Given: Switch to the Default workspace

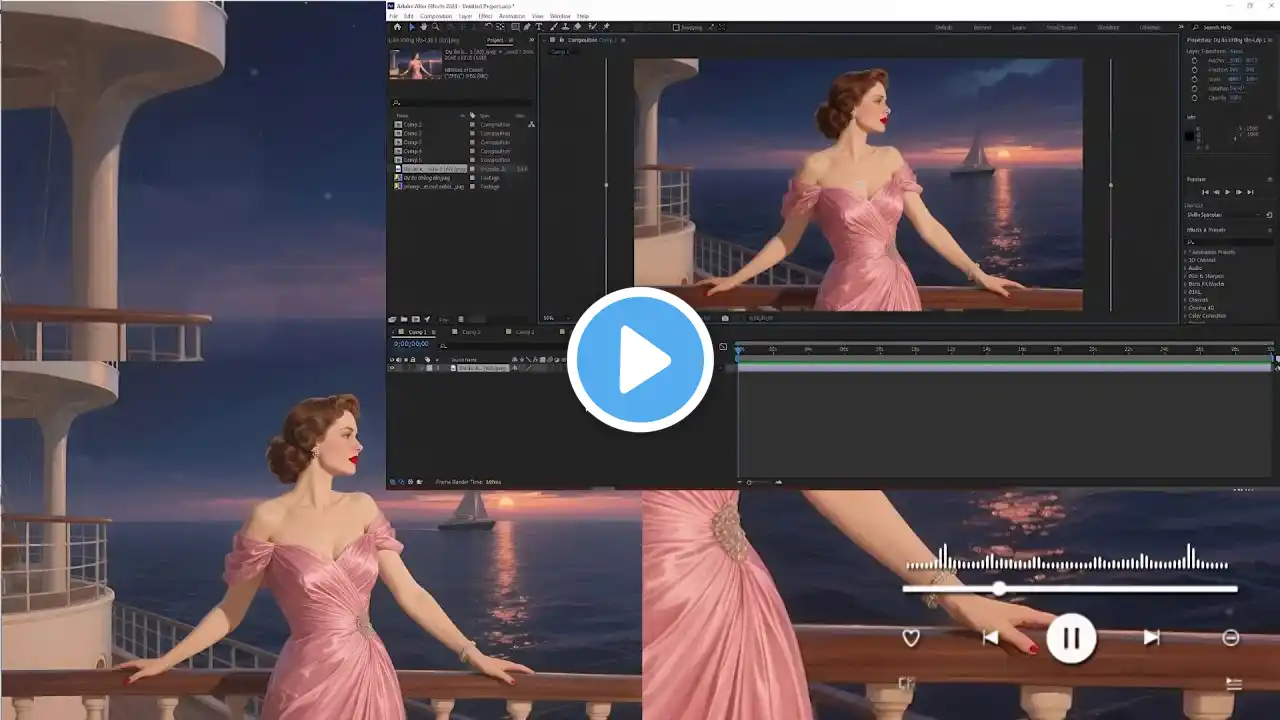Looking at the screenshot, I should [x=943, y=27].
